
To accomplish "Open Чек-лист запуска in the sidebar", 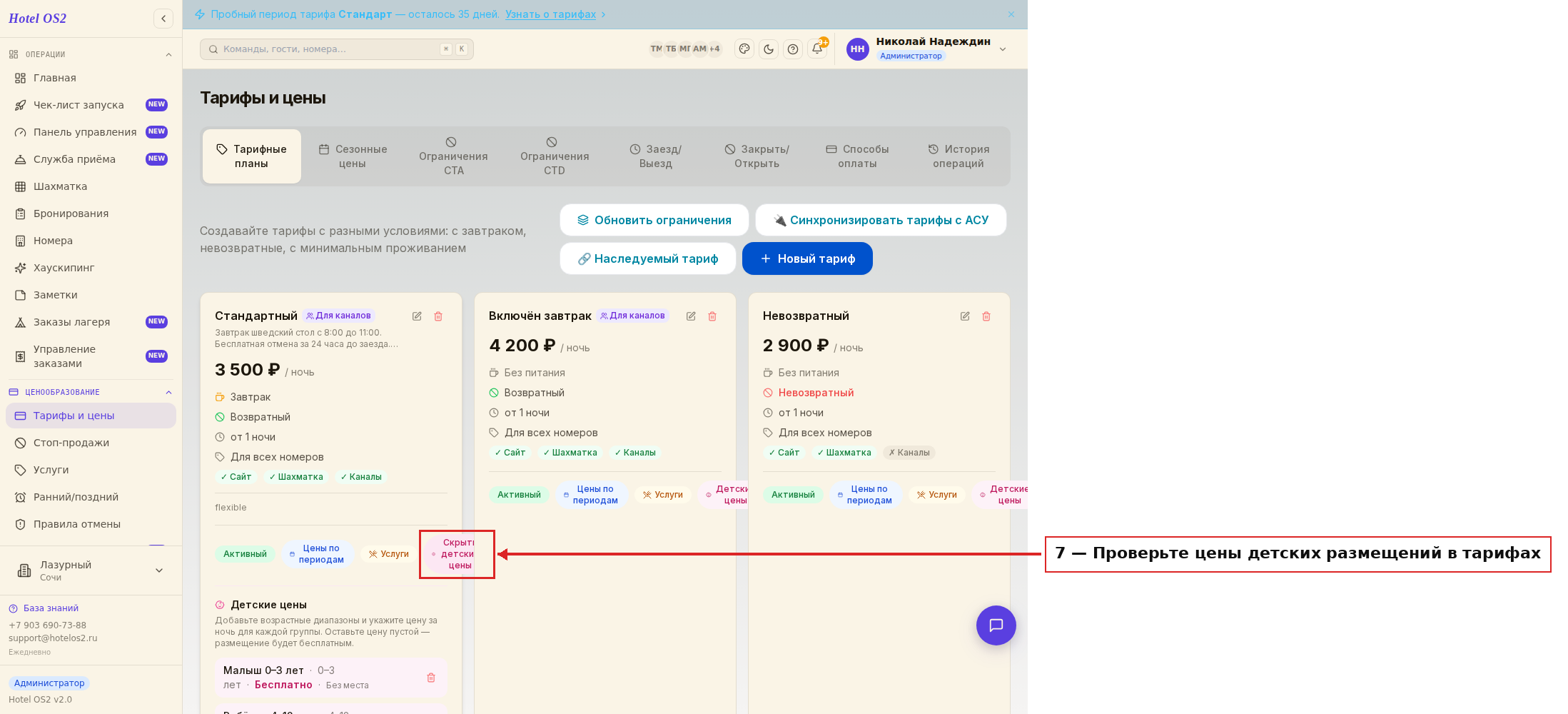I will pos(91,105).
